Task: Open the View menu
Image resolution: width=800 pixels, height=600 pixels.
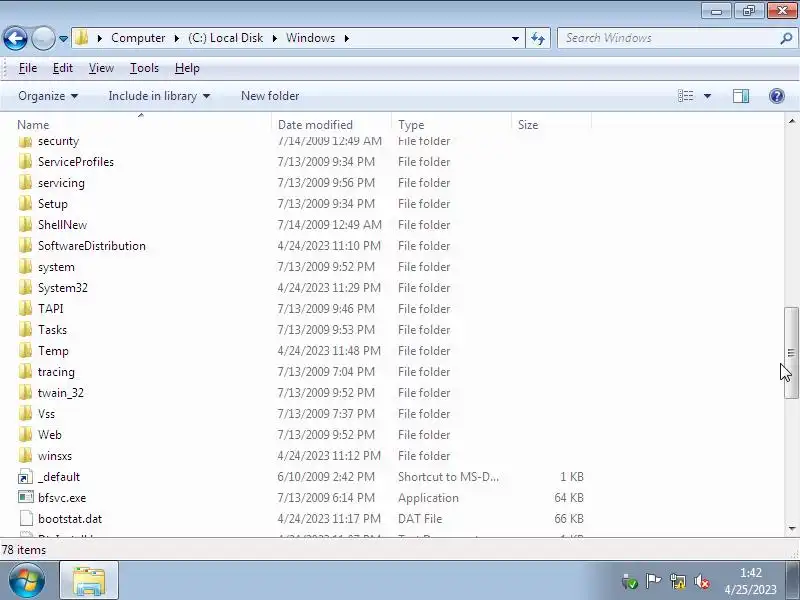Action: coord(101,68)
